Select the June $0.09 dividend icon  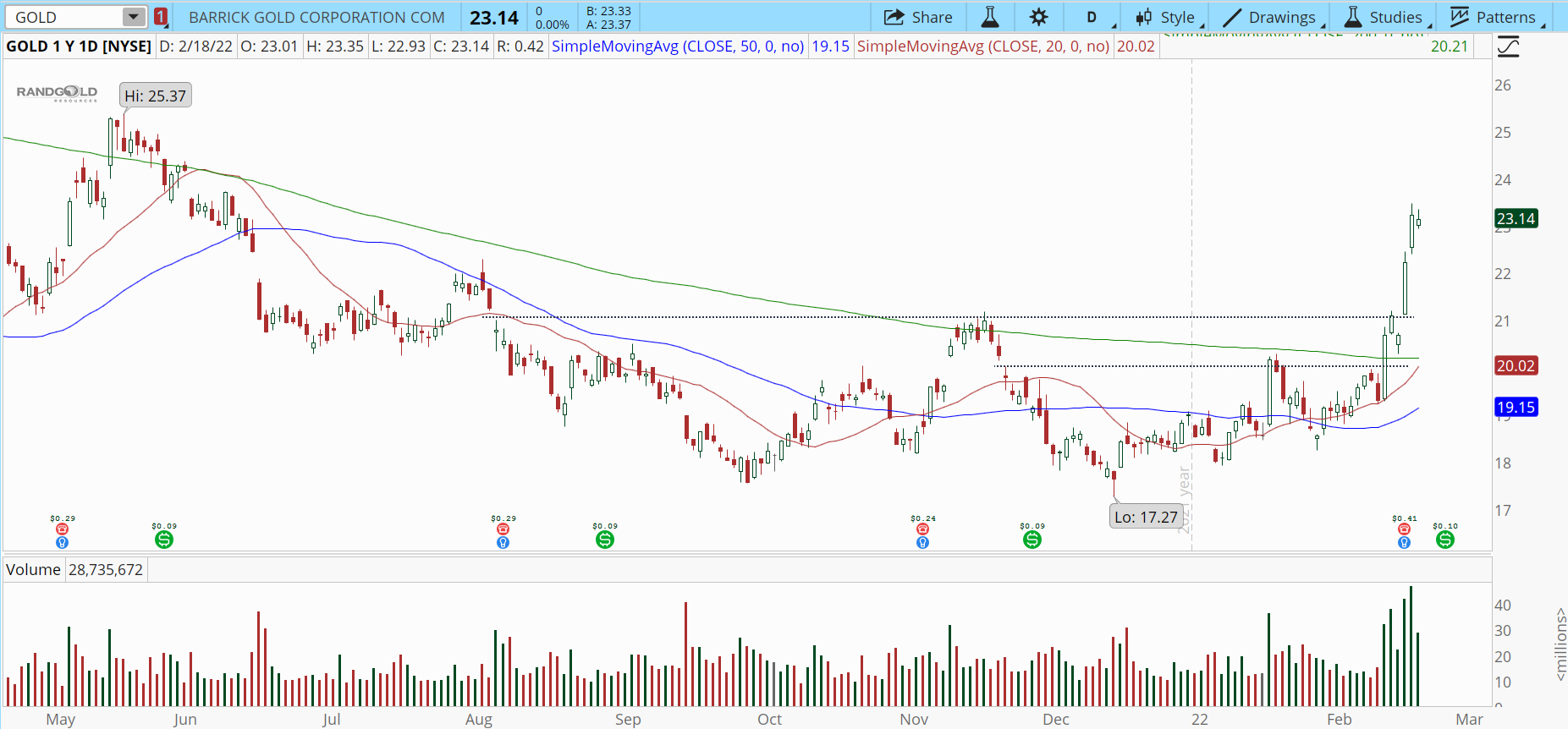[164, 540]
